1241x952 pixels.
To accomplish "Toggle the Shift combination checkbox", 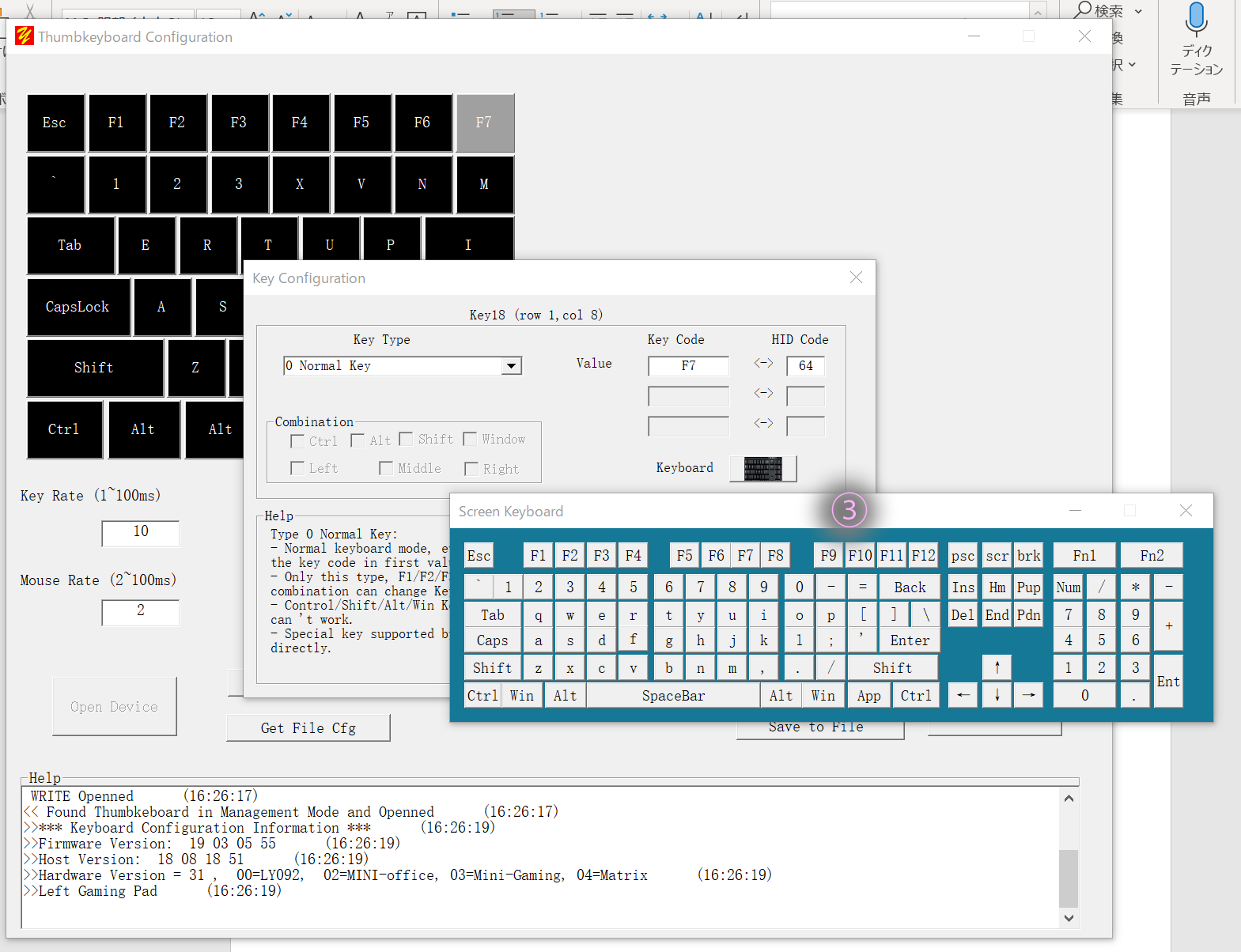I will coord(407,440).
